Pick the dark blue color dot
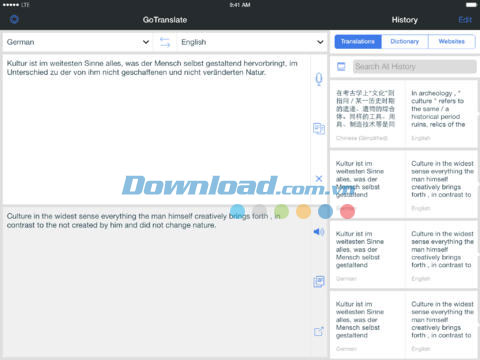 coord(325,211)
